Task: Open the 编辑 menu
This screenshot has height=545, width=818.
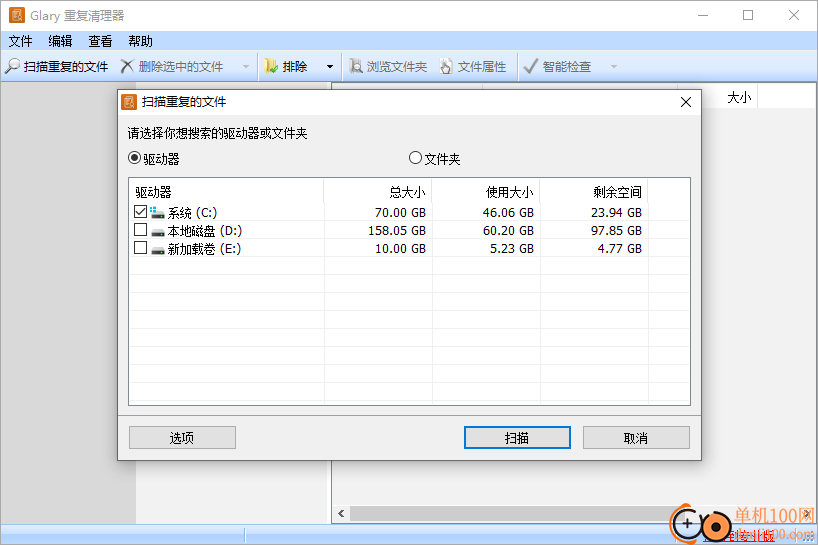Action: 60,41
